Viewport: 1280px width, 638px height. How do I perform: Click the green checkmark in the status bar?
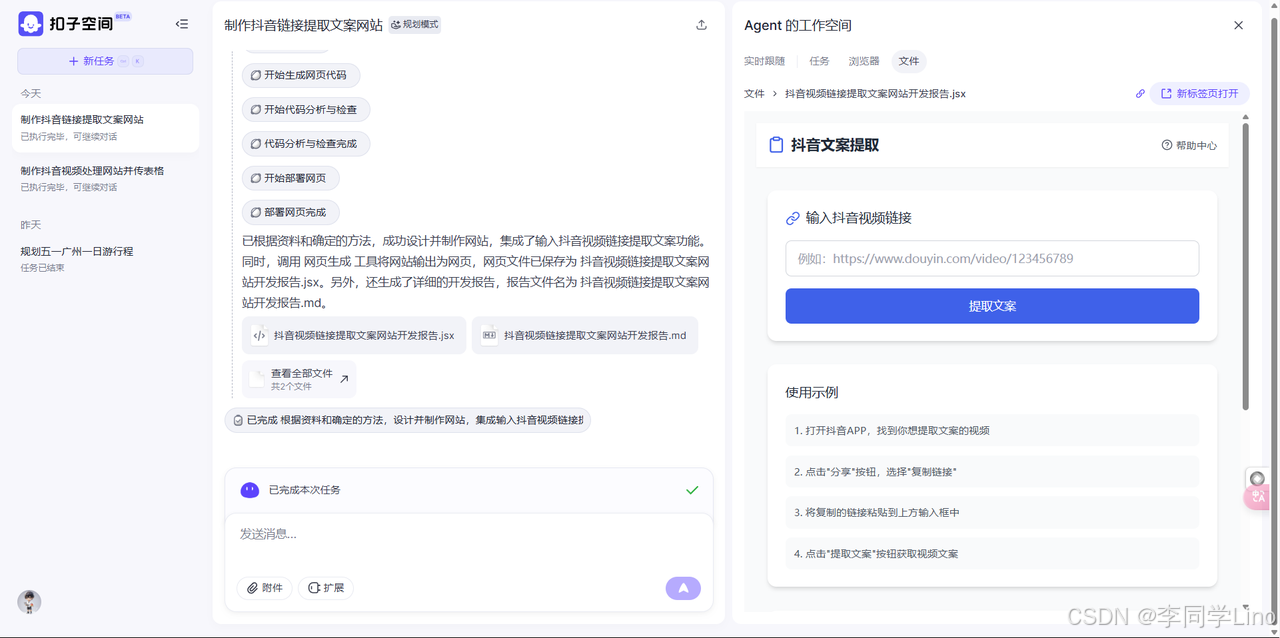[692, 490]
